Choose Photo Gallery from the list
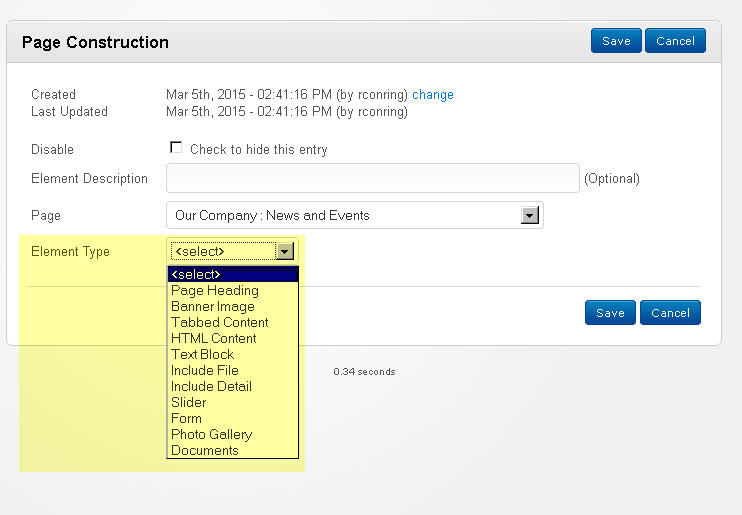The height and width of the screenshot is (515, 742). point(211,435)
